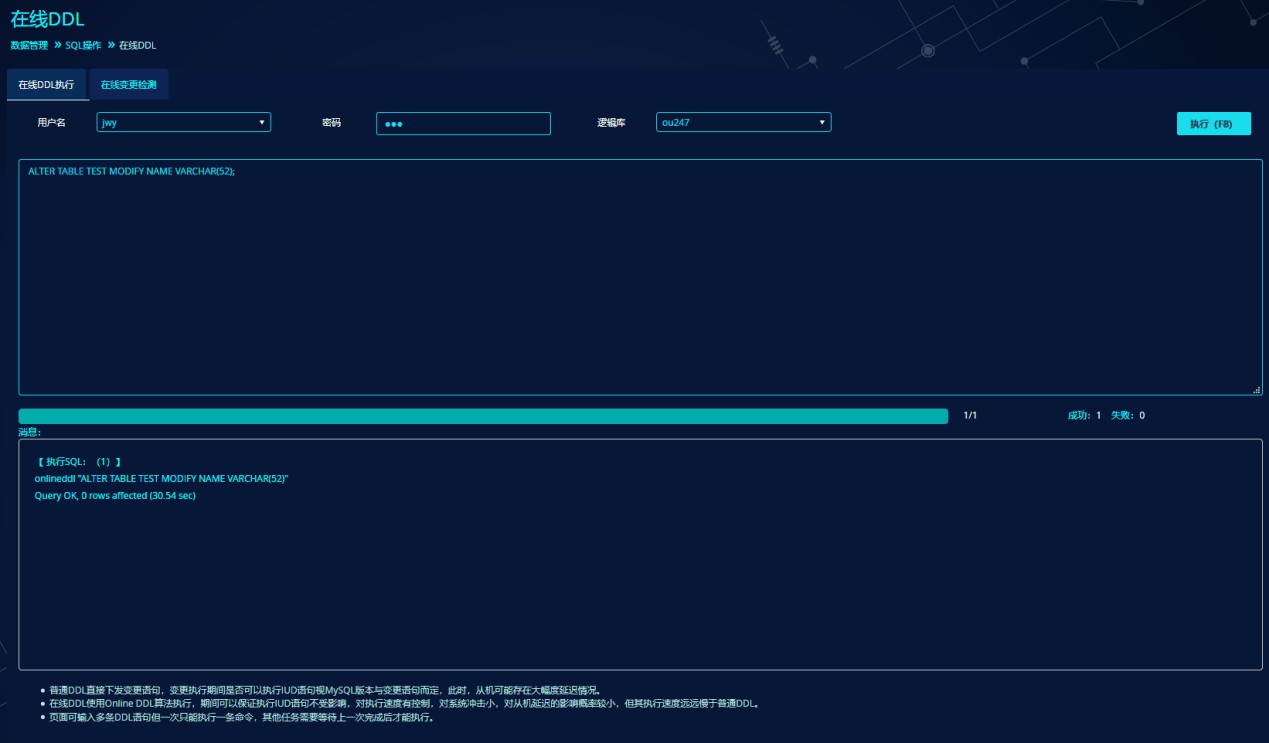The width and height of the screenshot is (1269, 743).
Task: Click the onlineddl output line in messages
Action: pos(161,479)
